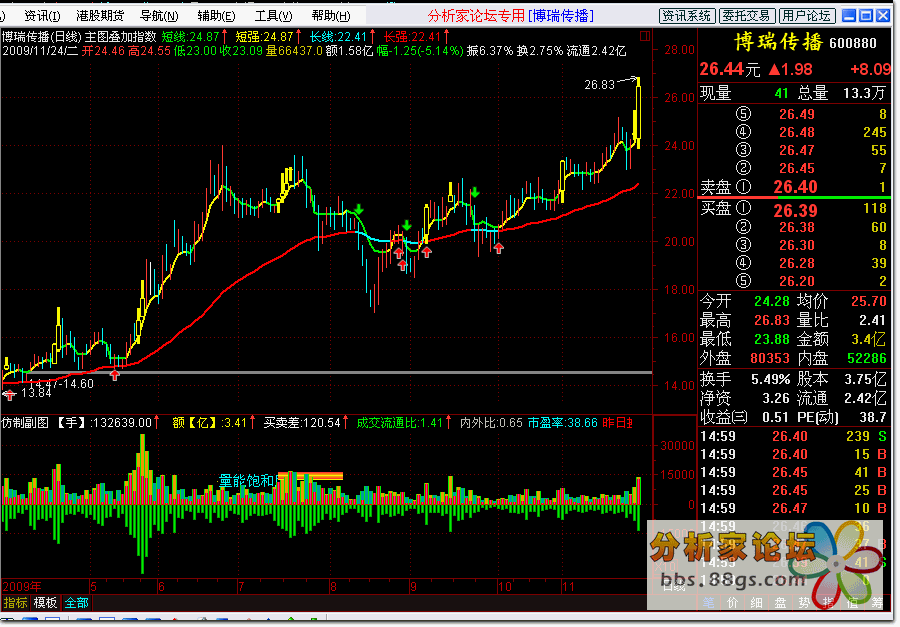This screenshot has width=900, height=627.
Task: Click the 仿制副图 sub-chart title
Action: [25, 423]
